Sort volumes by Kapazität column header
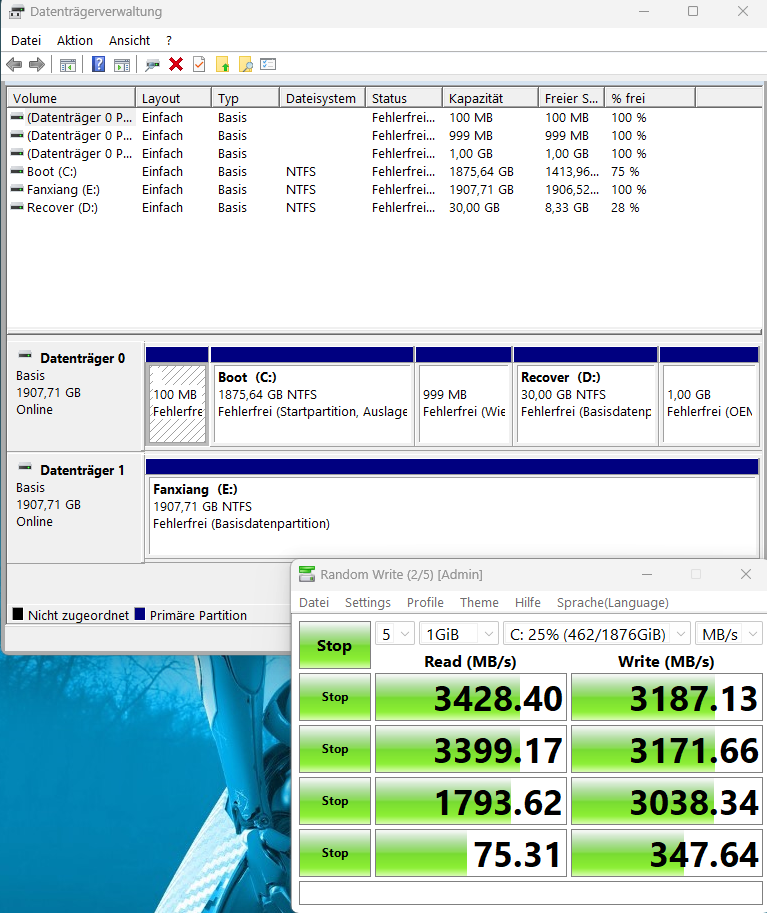Viewport: 767px width, 913px height. coord(476,98)
